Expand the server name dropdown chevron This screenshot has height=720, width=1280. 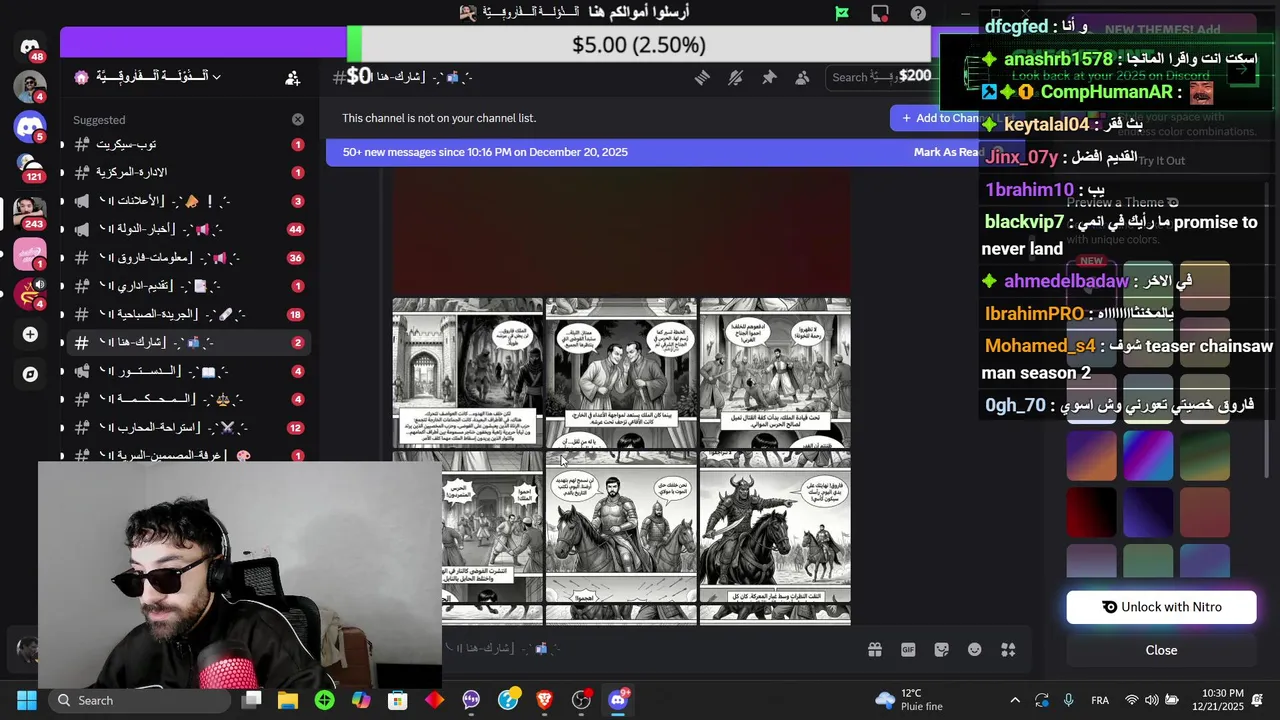216,77
